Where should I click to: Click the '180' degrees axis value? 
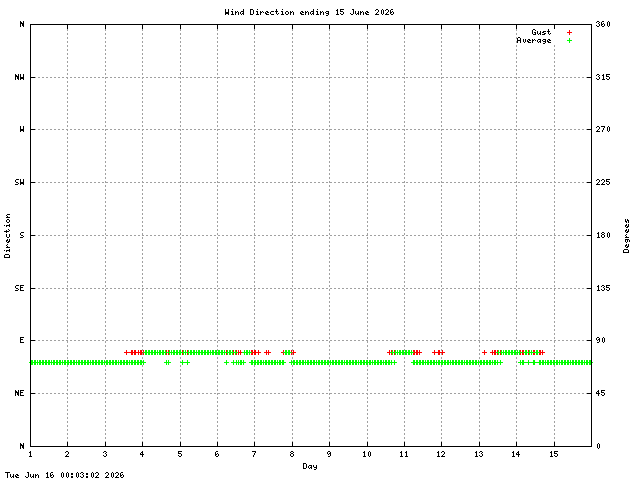[603, 235]
